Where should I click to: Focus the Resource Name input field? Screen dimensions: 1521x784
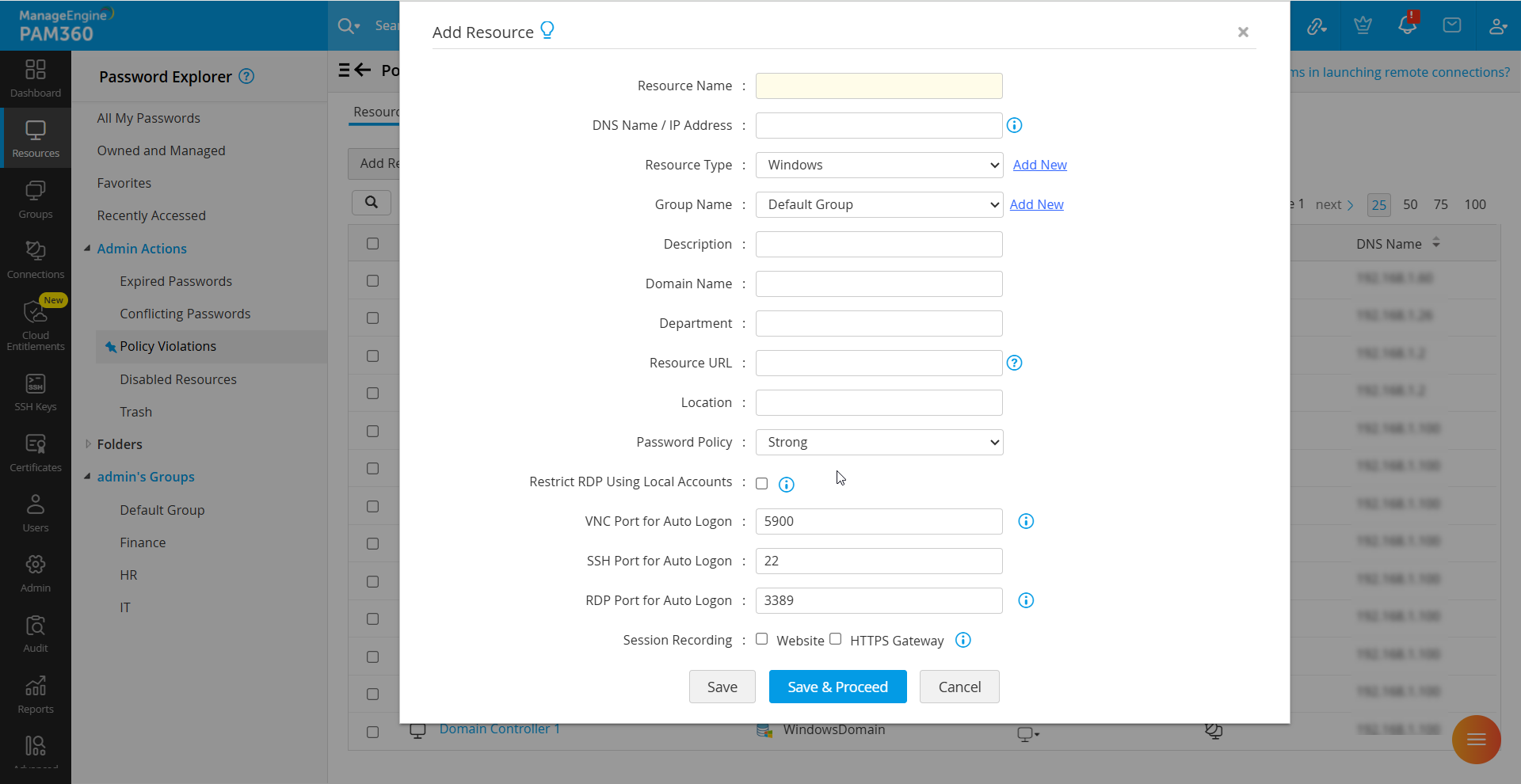[x=879, y=86]
